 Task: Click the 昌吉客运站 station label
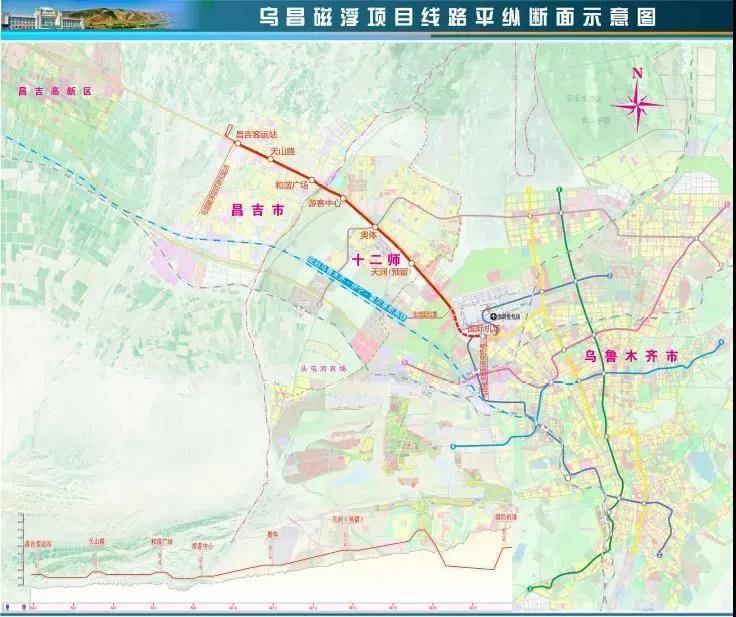(256, 134)
